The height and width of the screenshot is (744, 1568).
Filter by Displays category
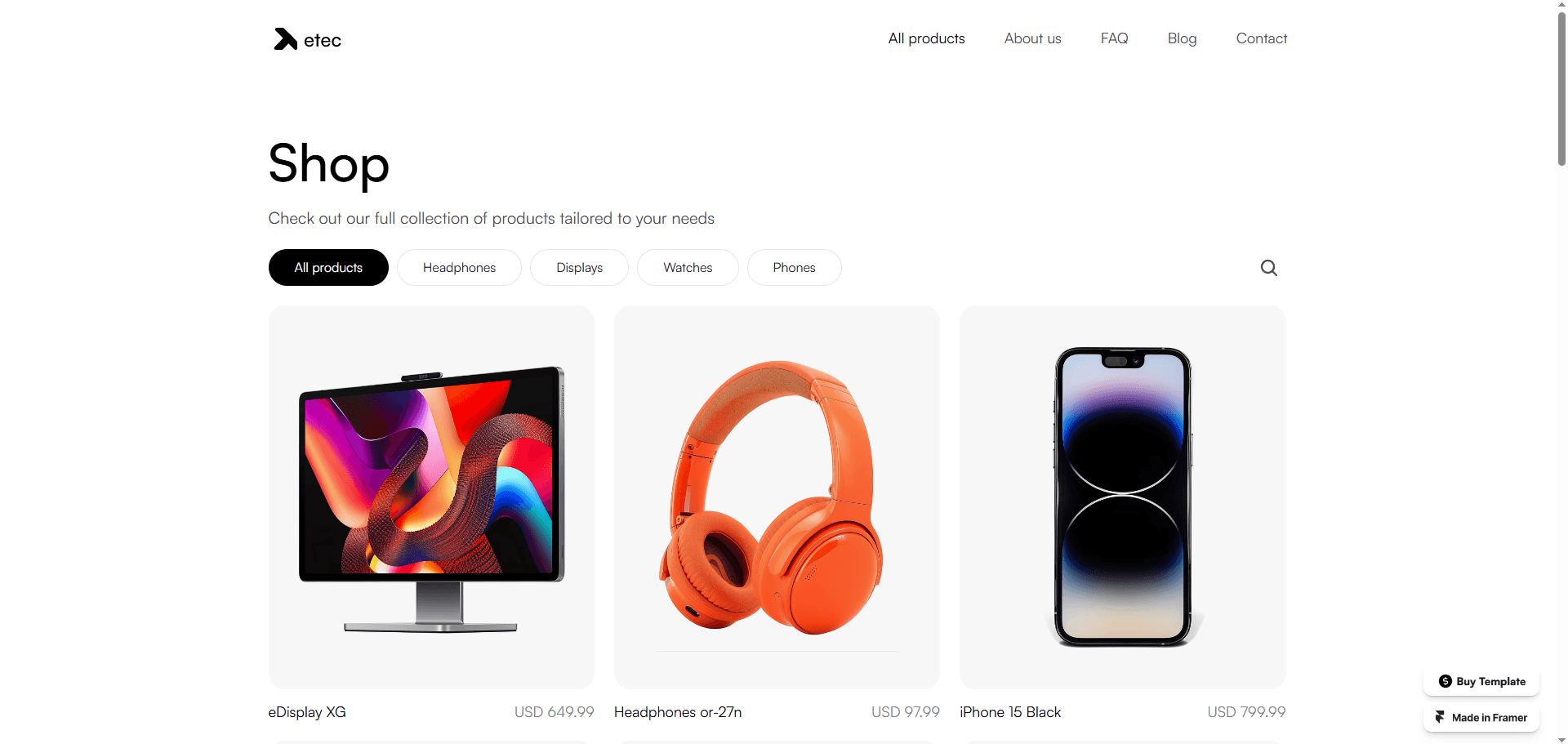(x=579, y=268)
